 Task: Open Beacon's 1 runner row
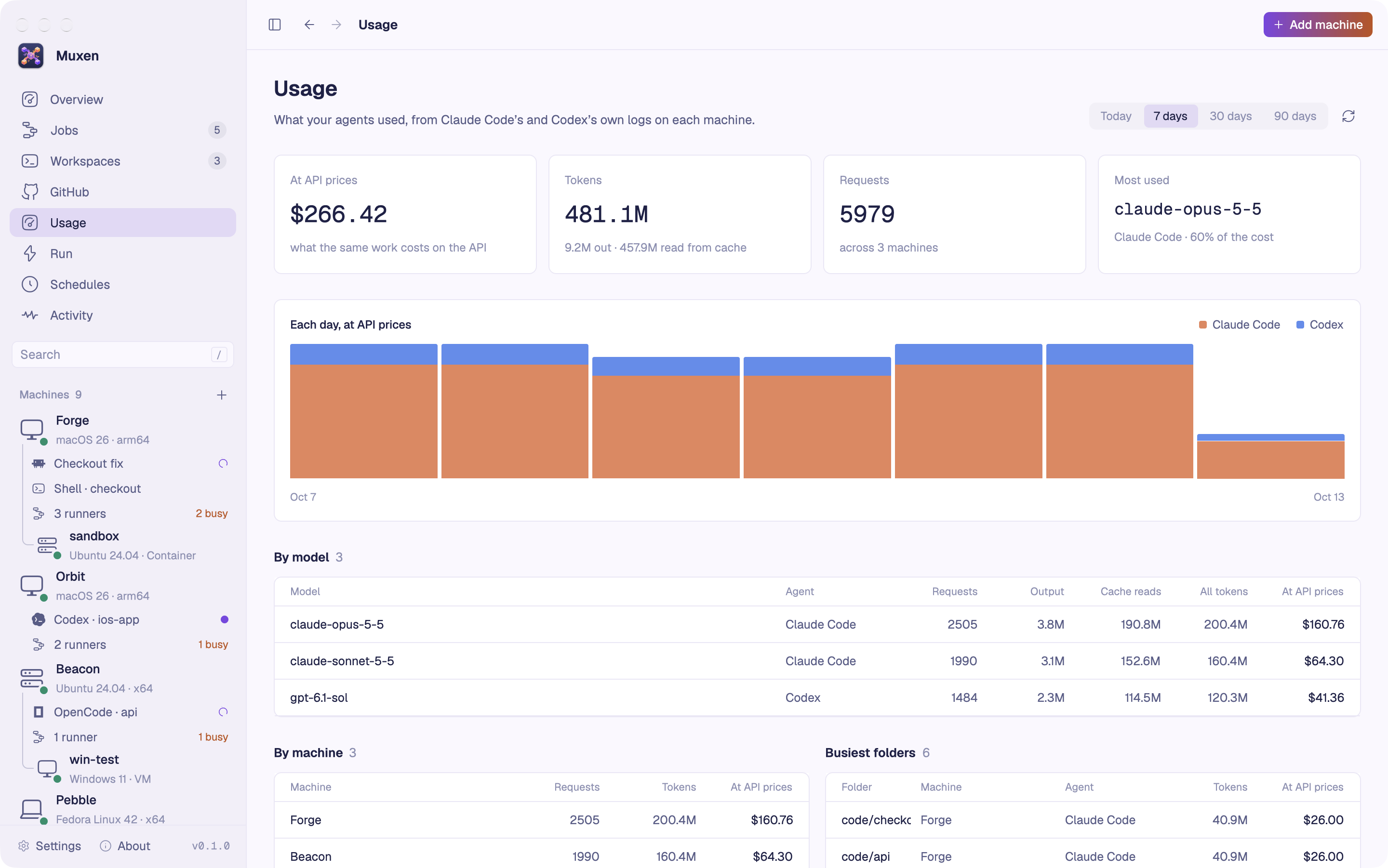click(130, 737)
